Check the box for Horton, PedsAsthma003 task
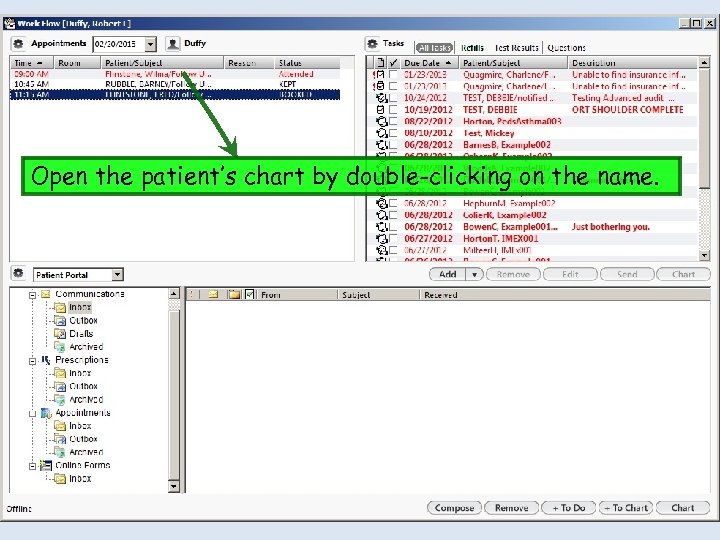 (x=393, y=121)
